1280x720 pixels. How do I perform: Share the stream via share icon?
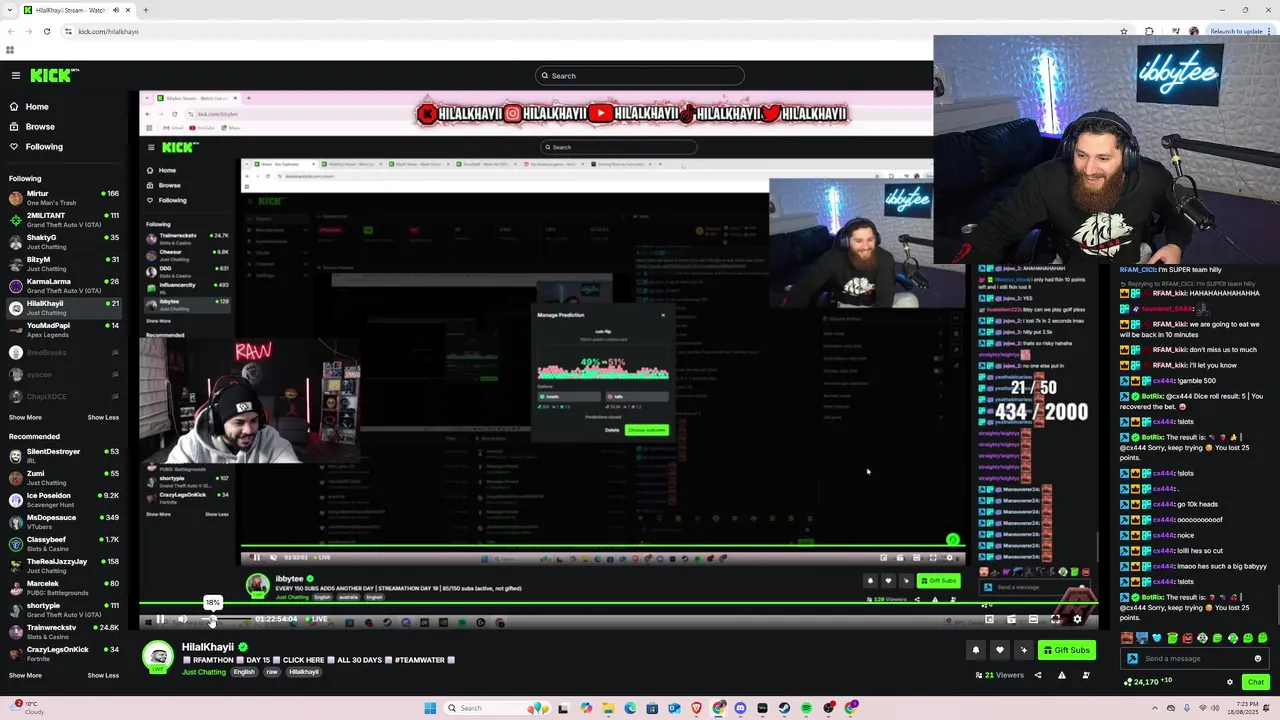(1037, 675)
